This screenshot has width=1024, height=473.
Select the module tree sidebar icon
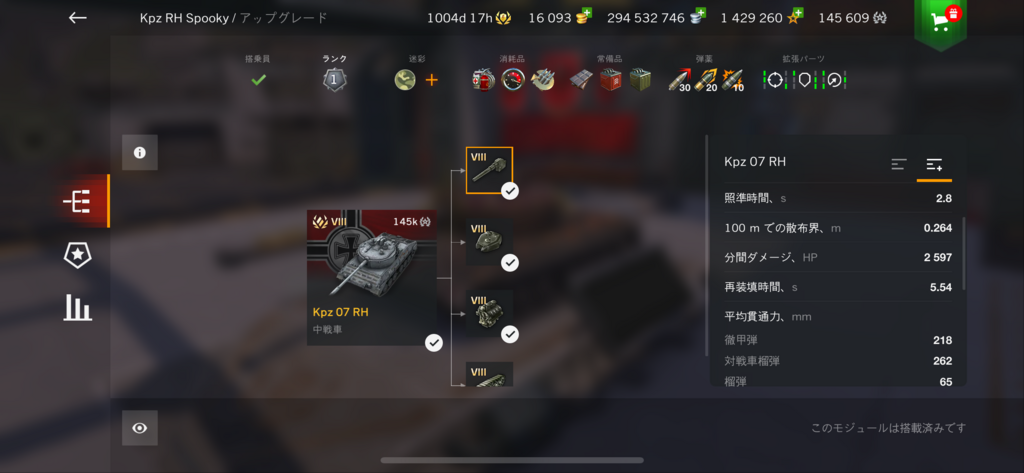point(78,201)
